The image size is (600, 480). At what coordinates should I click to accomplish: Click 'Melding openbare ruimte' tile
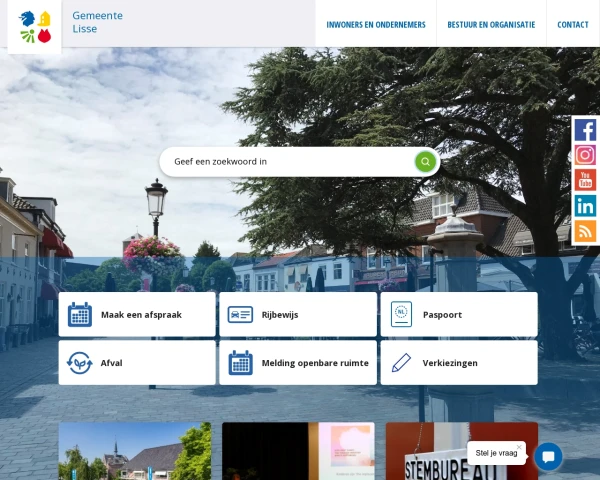[298, 363]
